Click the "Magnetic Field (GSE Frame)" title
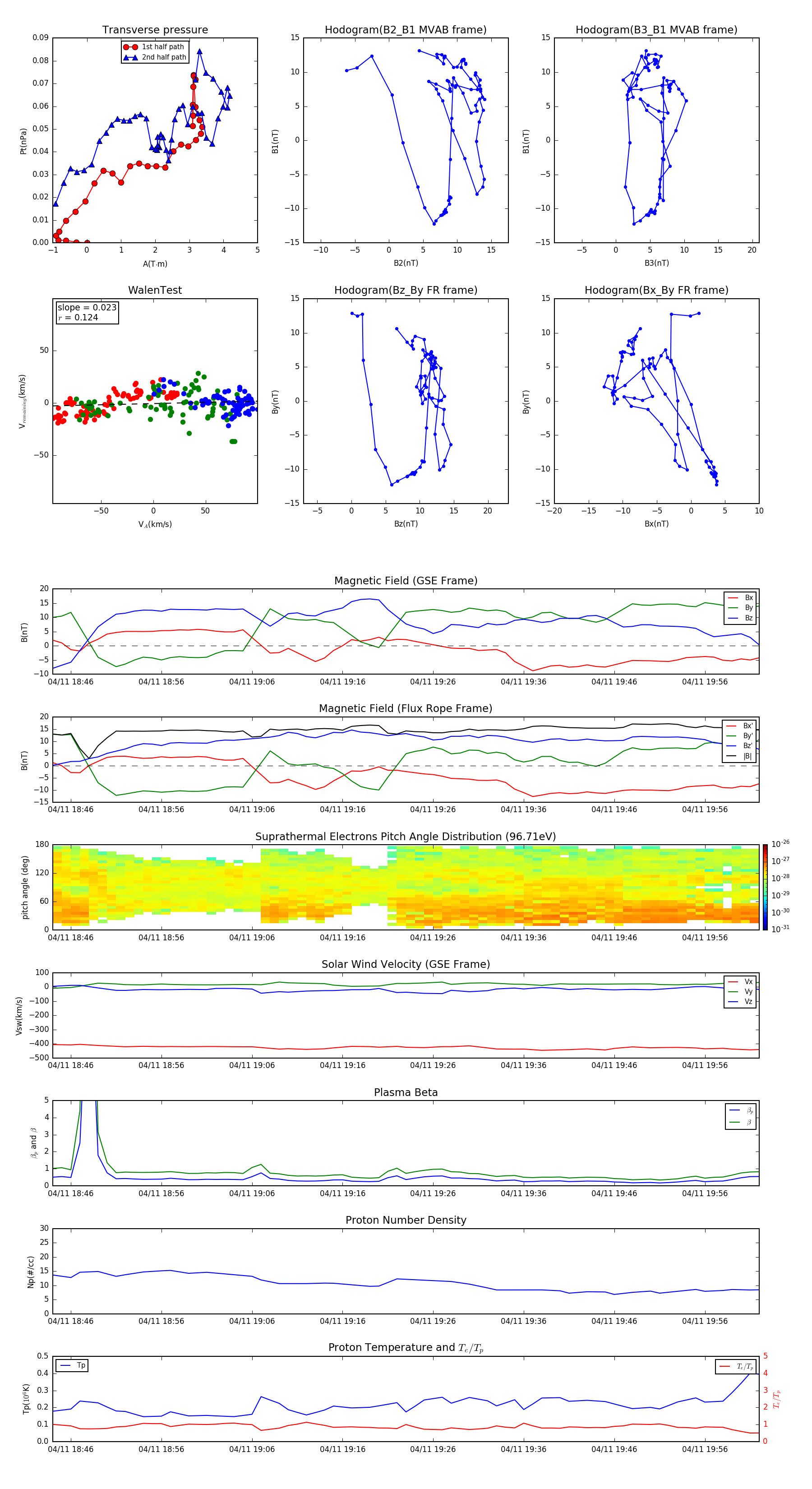The width and height of the screenshot is (812, 1489). (406, 581)
